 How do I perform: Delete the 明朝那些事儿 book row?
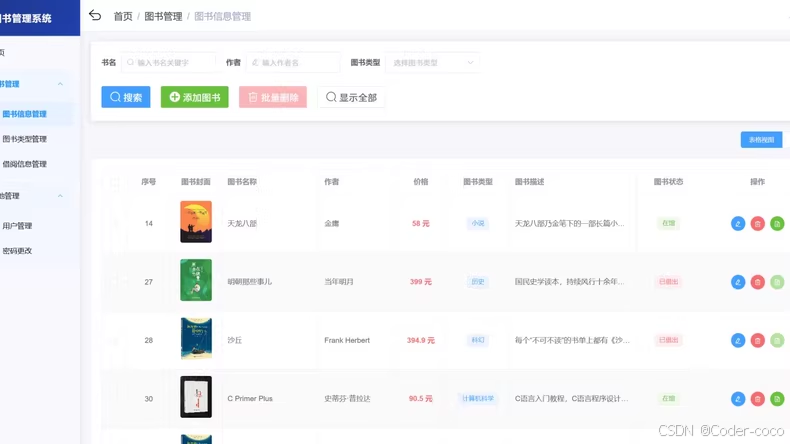point(757,282)
